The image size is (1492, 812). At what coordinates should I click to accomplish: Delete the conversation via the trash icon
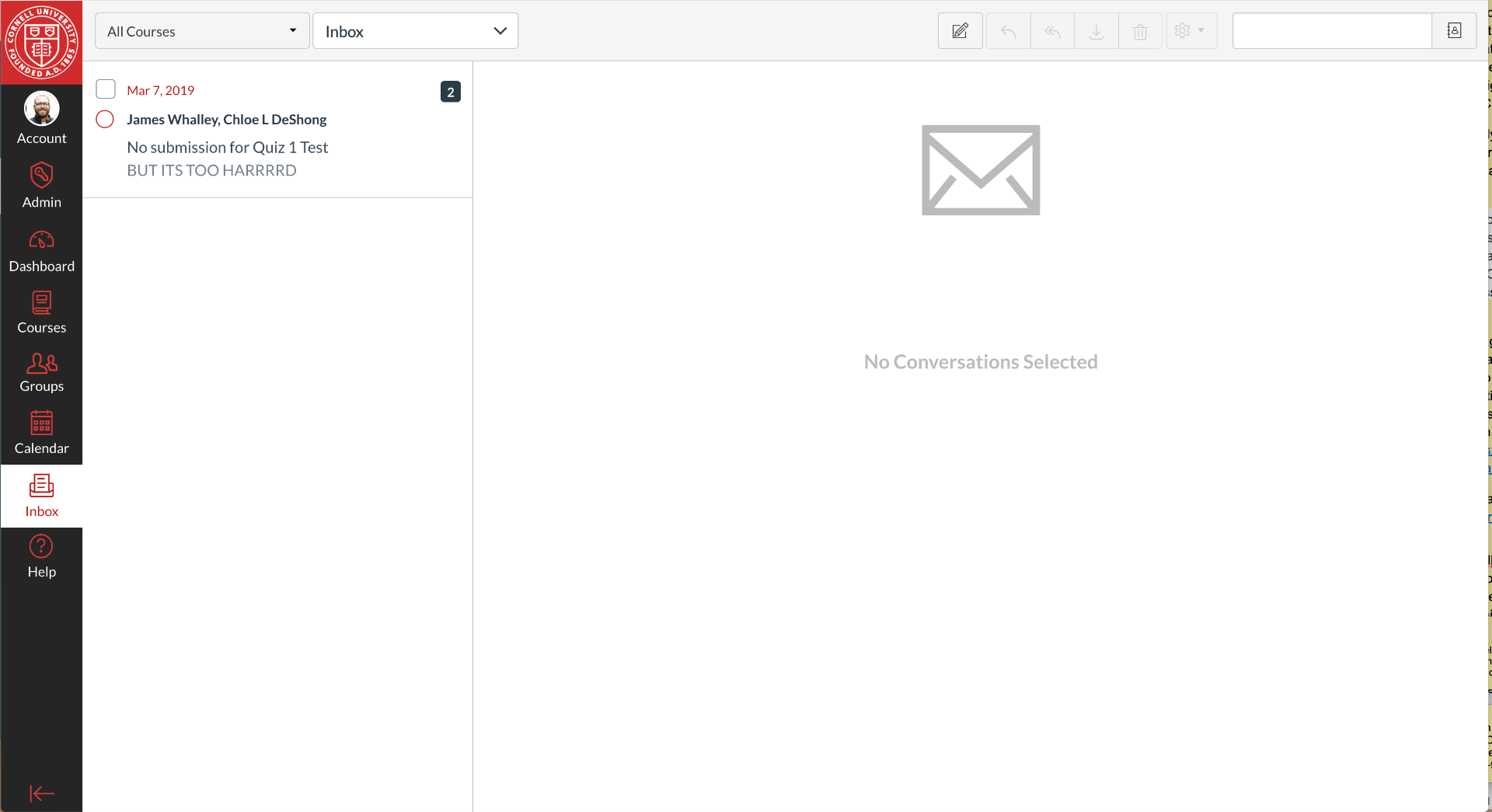click(1140, 30)
